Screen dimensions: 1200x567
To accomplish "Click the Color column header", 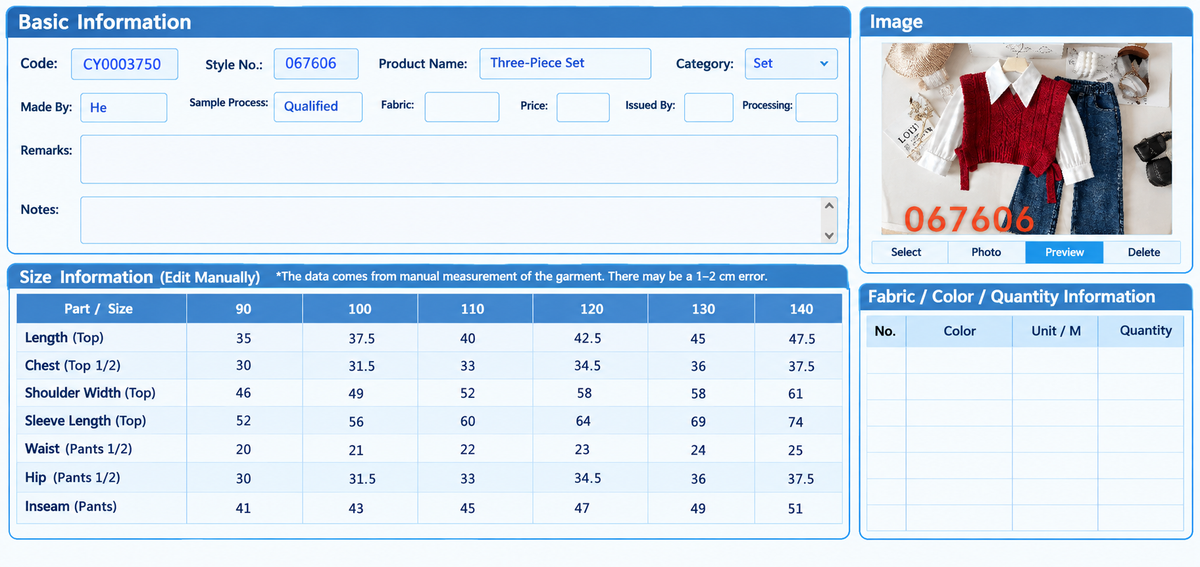I will pyautogui.click(x=959, y=331).
